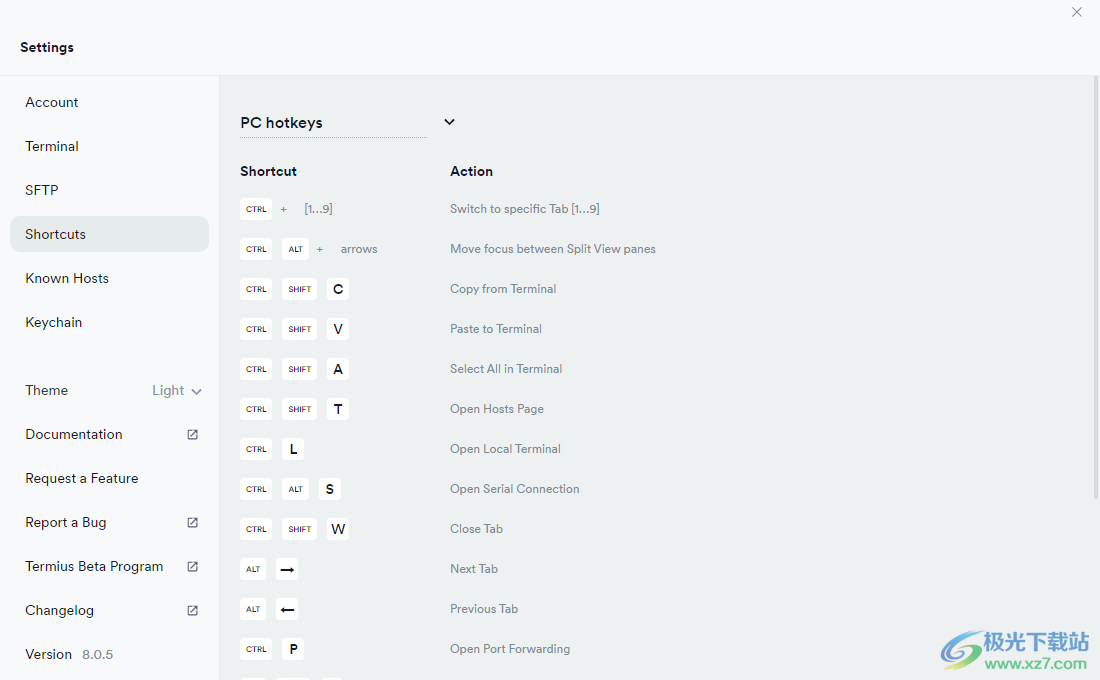Click the 'arrows' label in shortcut row

coord(359,249)
